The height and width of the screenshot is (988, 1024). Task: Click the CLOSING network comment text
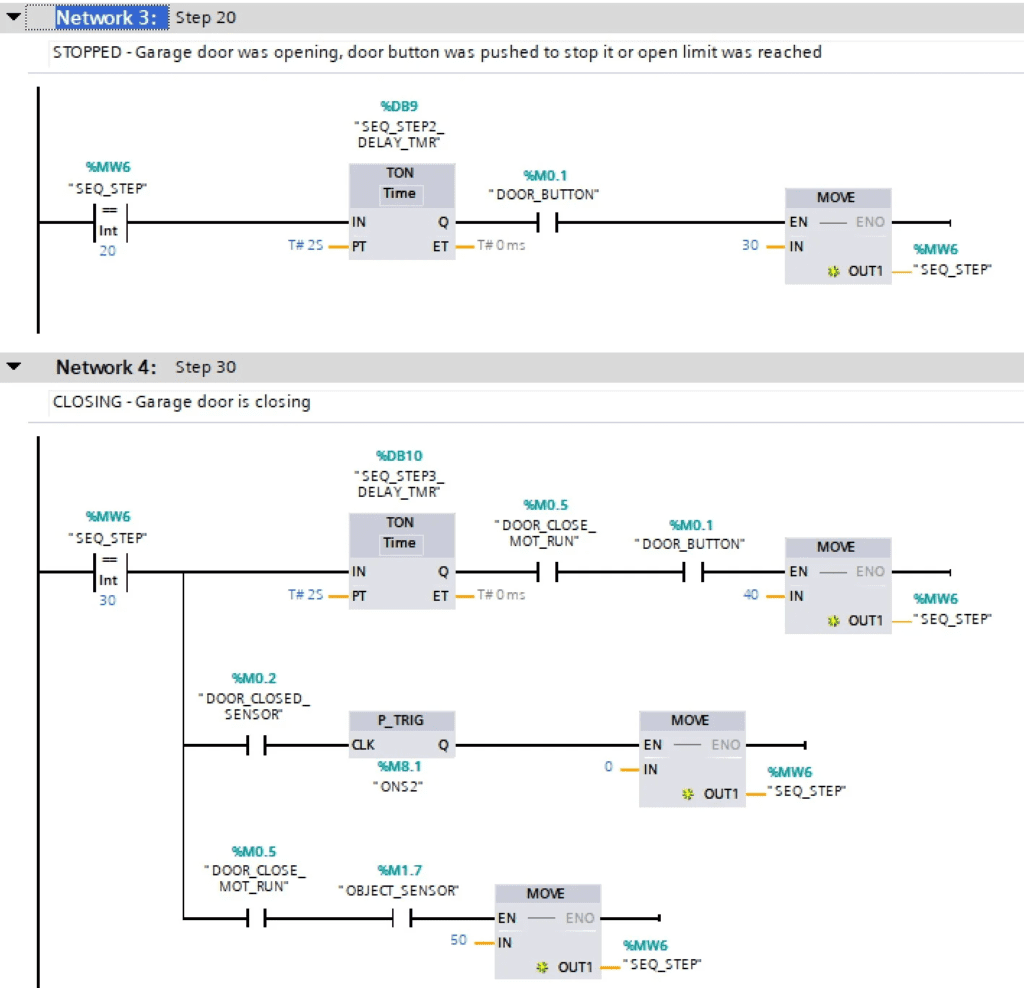[x=182, y=402]
